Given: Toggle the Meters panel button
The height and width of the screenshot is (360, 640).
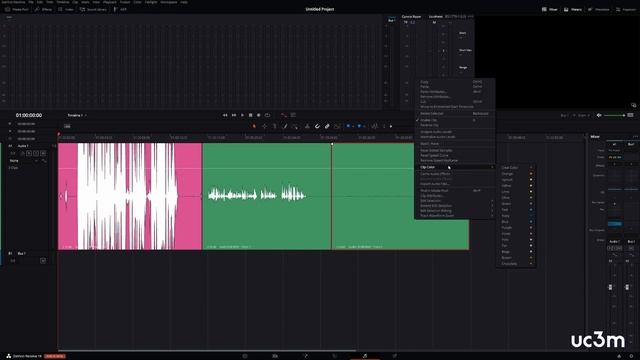Looking at the screenshot, I should [573, 9].
